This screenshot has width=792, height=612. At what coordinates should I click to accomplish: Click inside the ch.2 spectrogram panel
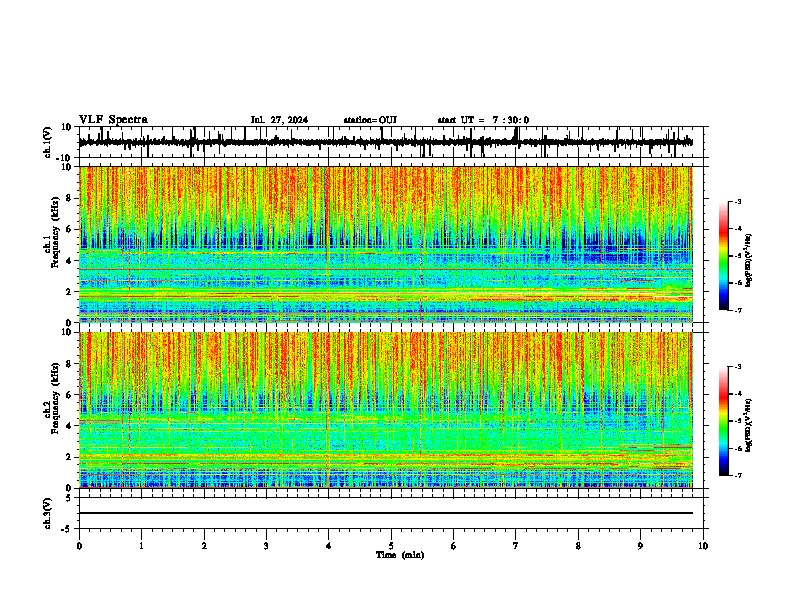click(385, 410)
